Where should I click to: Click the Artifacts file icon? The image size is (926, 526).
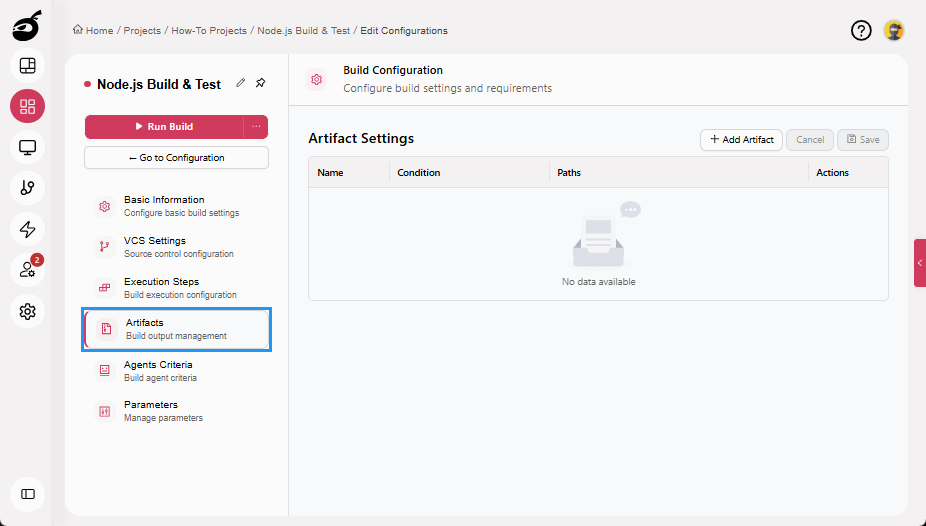tap(106, 329)
